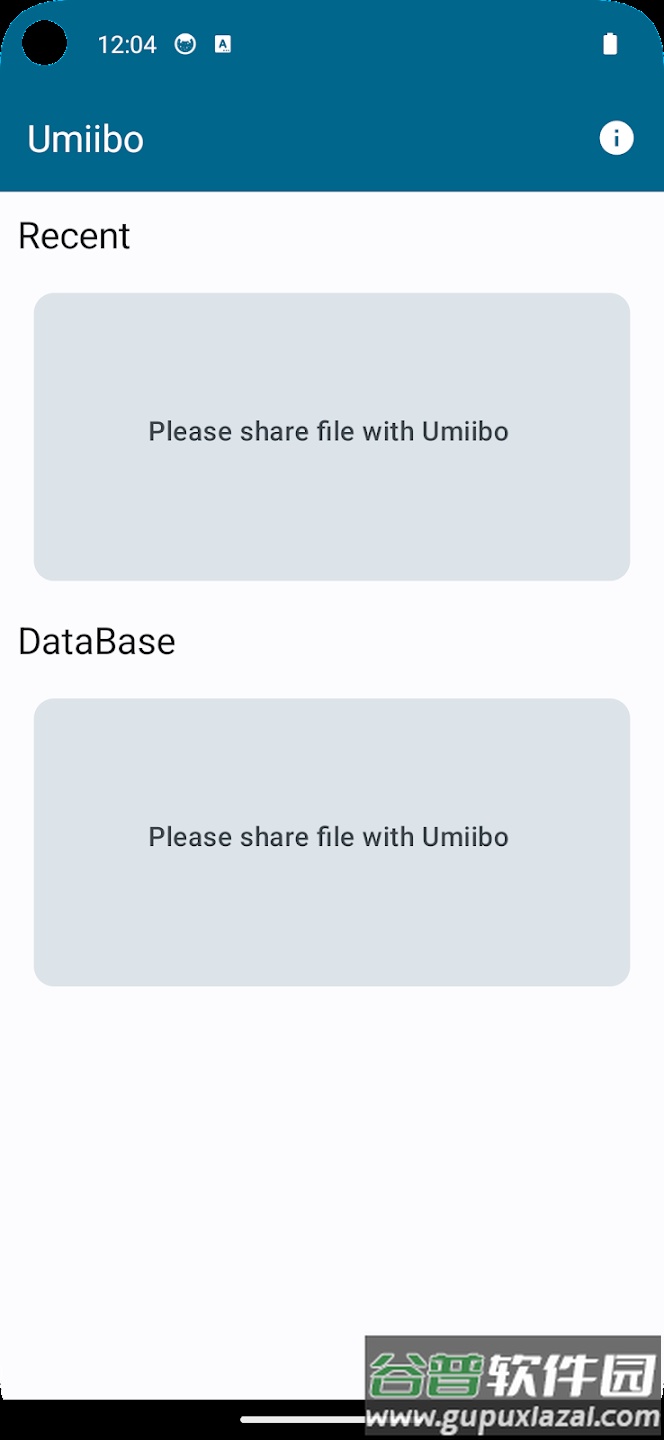Screen dimensions: 664x1440
Task: Click the Recent share prompt card
Action: click(331, 436)
